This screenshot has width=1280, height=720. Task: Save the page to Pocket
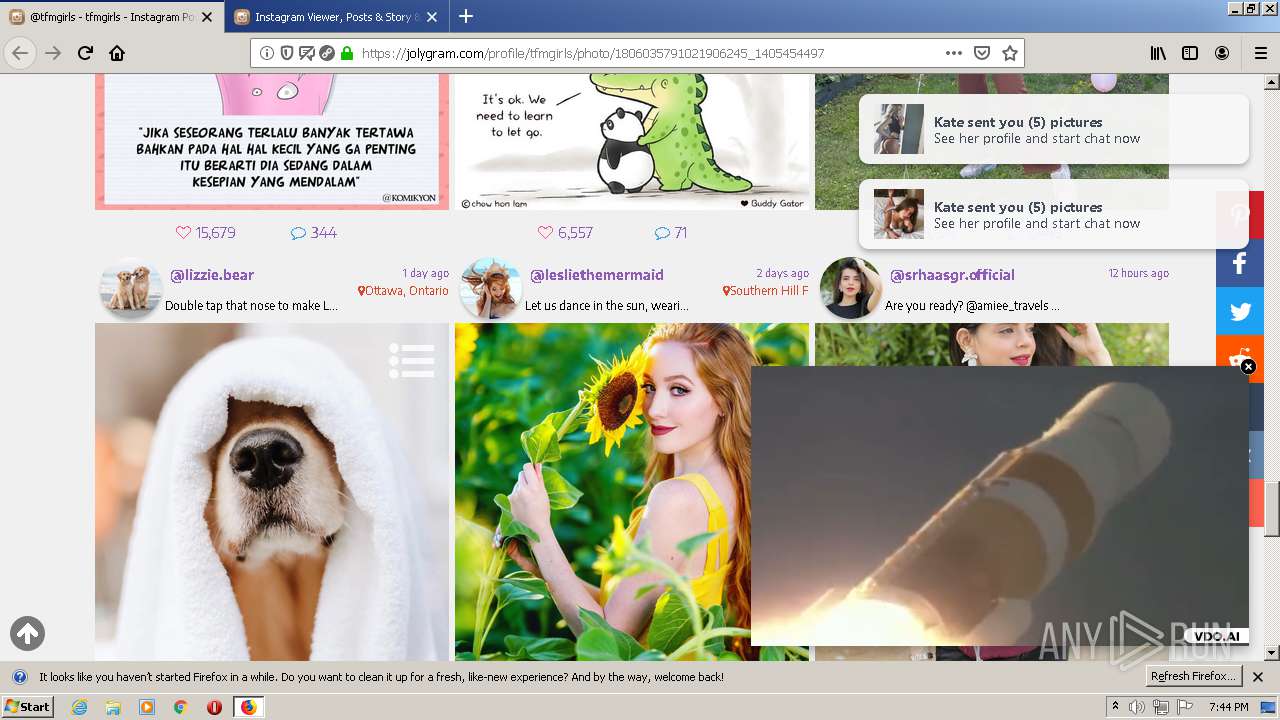[x=982, y=53]
